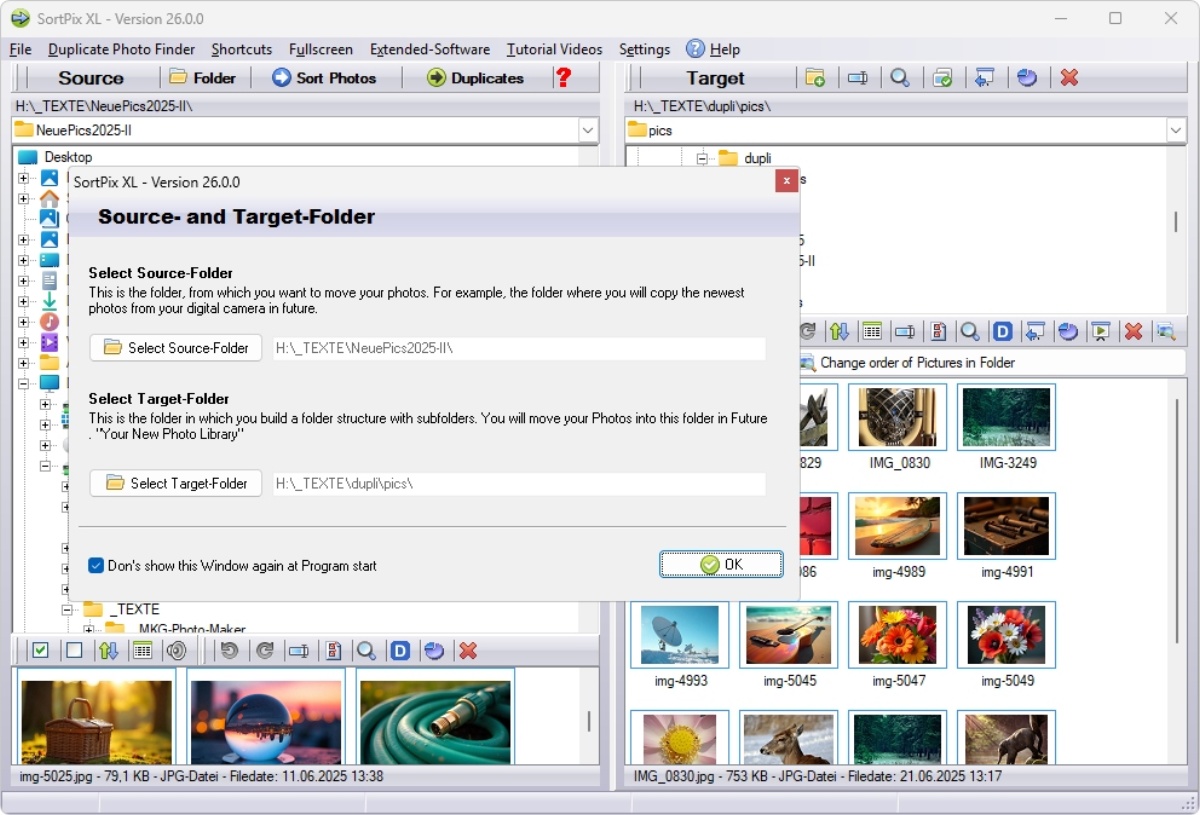1200x815 pixels.
Task: Open the File menu
Action: [x=20, y=49]
